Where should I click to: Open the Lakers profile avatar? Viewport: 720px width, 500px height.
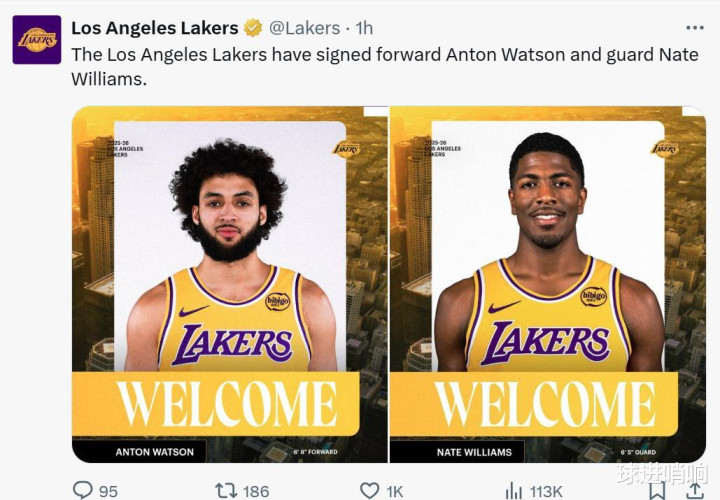37,40
